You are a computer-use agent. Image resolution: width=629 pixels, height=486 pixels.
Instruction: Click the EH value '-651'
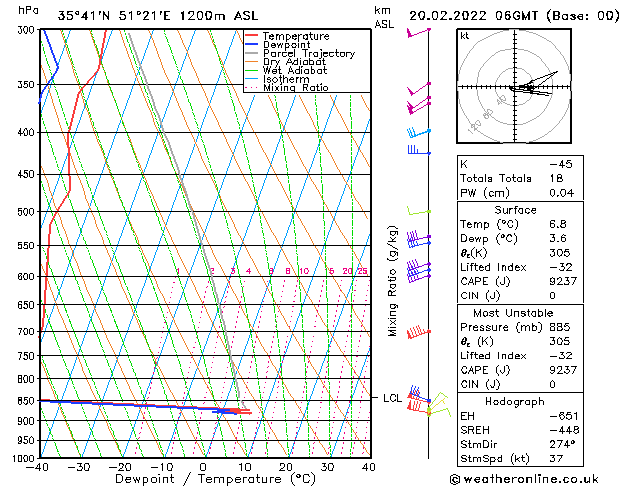[x=564, y=416]
